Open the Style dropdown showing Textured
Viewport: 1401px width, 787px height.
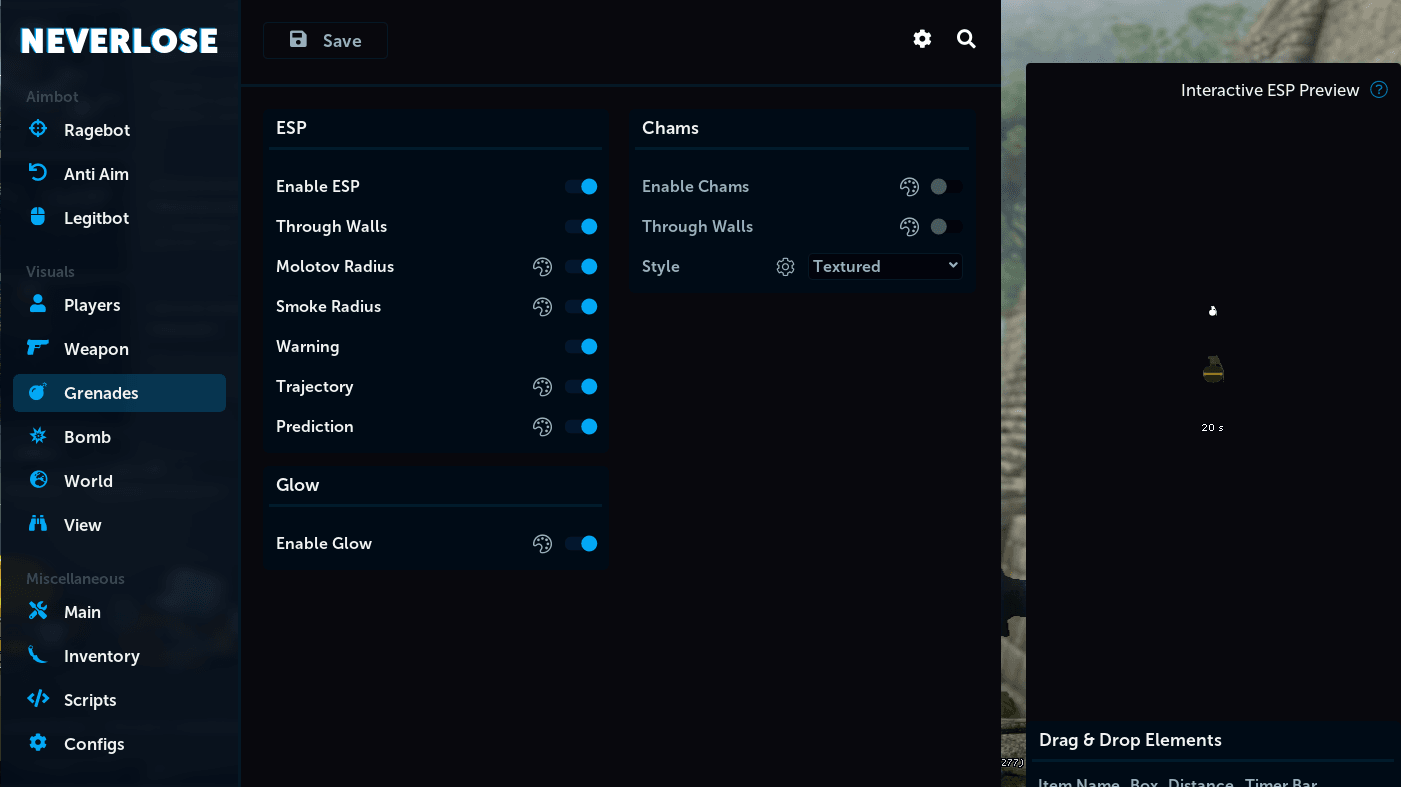[x=885, y=266]
